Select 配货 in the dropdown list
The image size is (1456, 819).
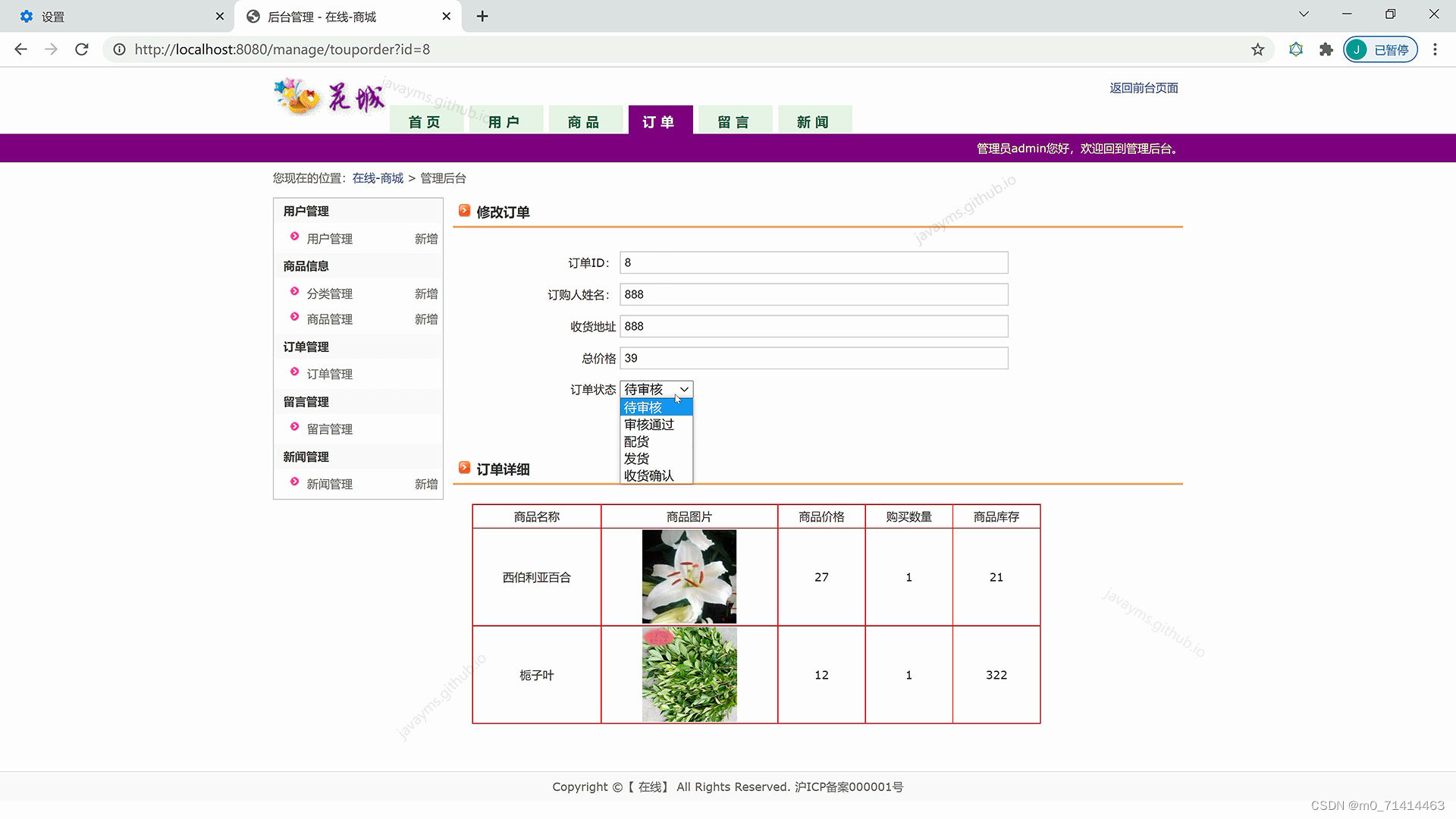[x=657, y=441]
